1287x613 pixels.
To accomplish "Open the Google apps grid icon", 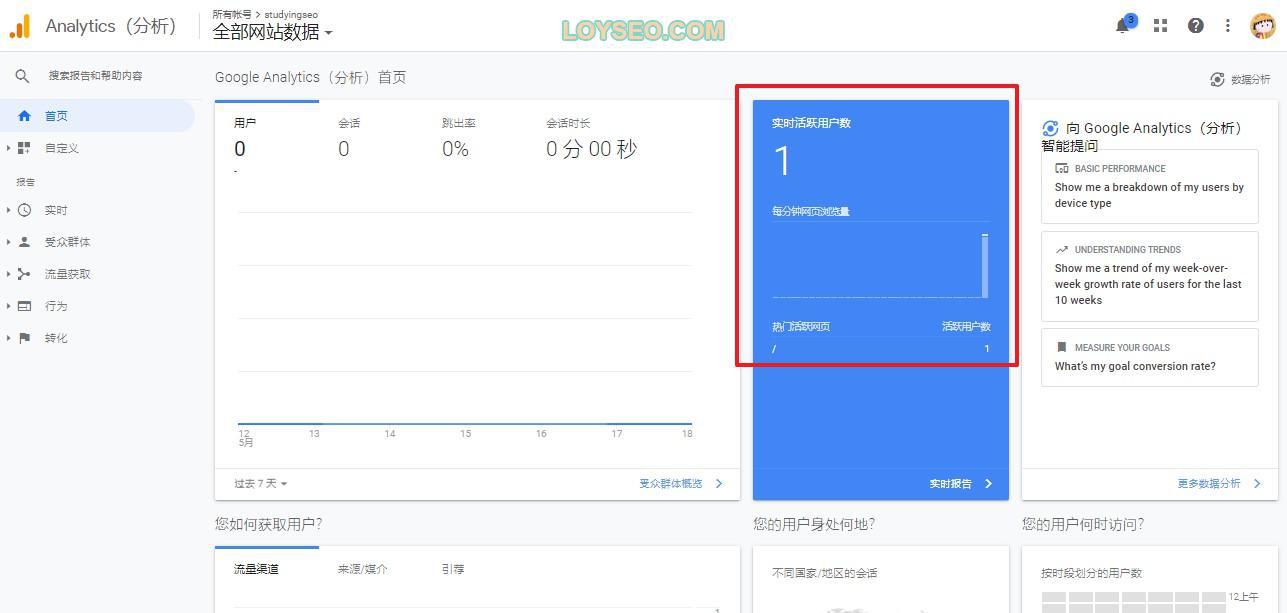I will point(1160,26).
